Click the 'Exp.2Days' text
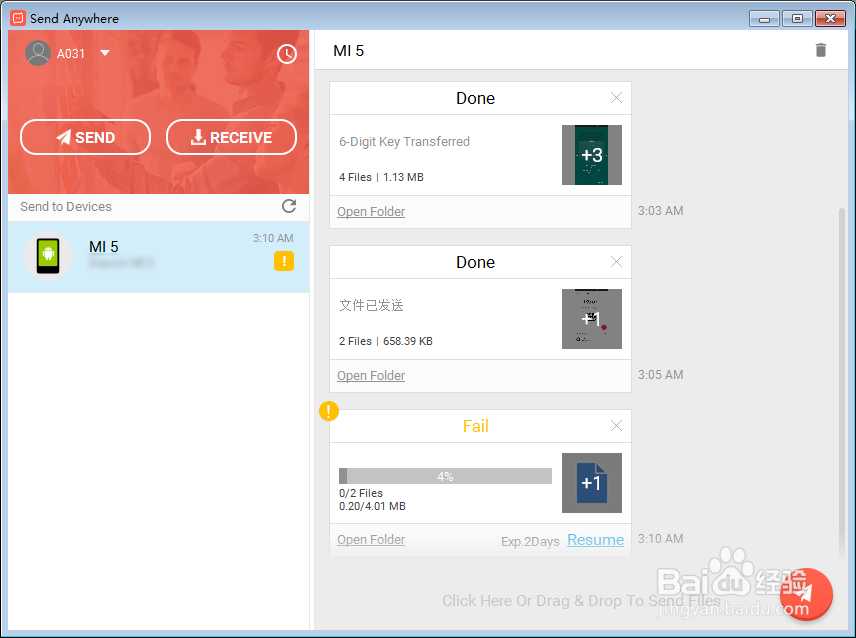856x638 pixels. pyautogui.click(x=530, y=541)
